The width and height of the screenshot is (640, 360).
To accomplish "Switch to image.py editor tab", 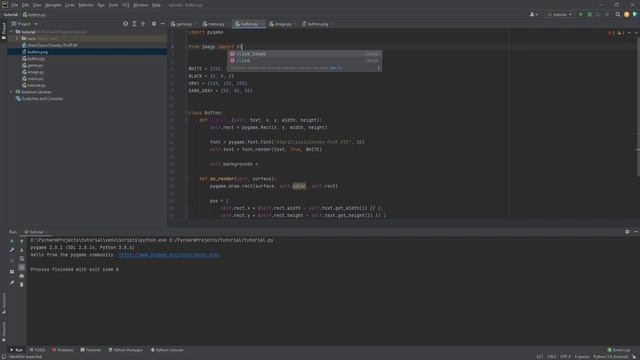I will pos(282,24).
